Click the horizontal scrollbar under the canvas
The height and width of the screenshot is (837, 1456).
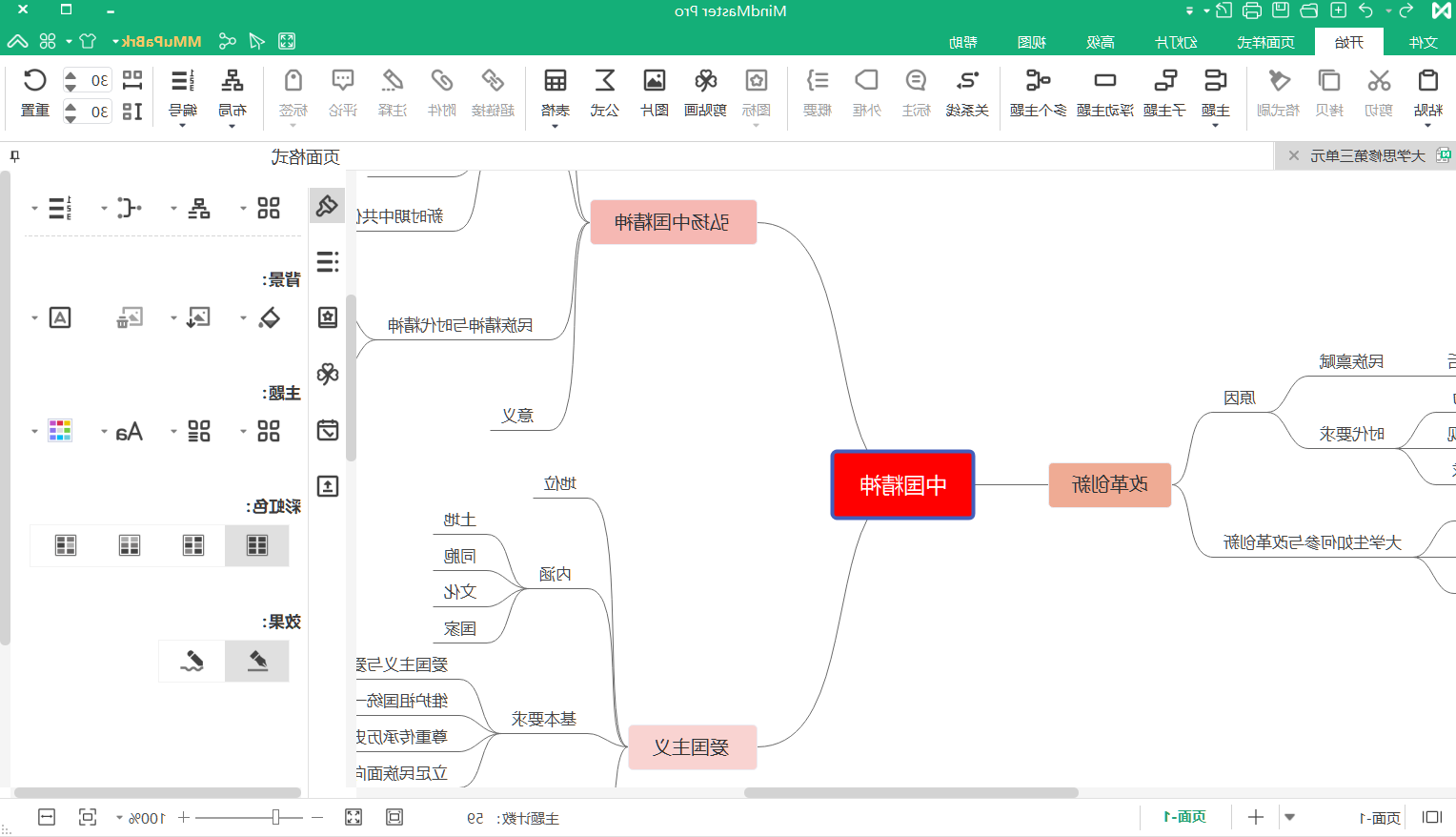point(911,792)
